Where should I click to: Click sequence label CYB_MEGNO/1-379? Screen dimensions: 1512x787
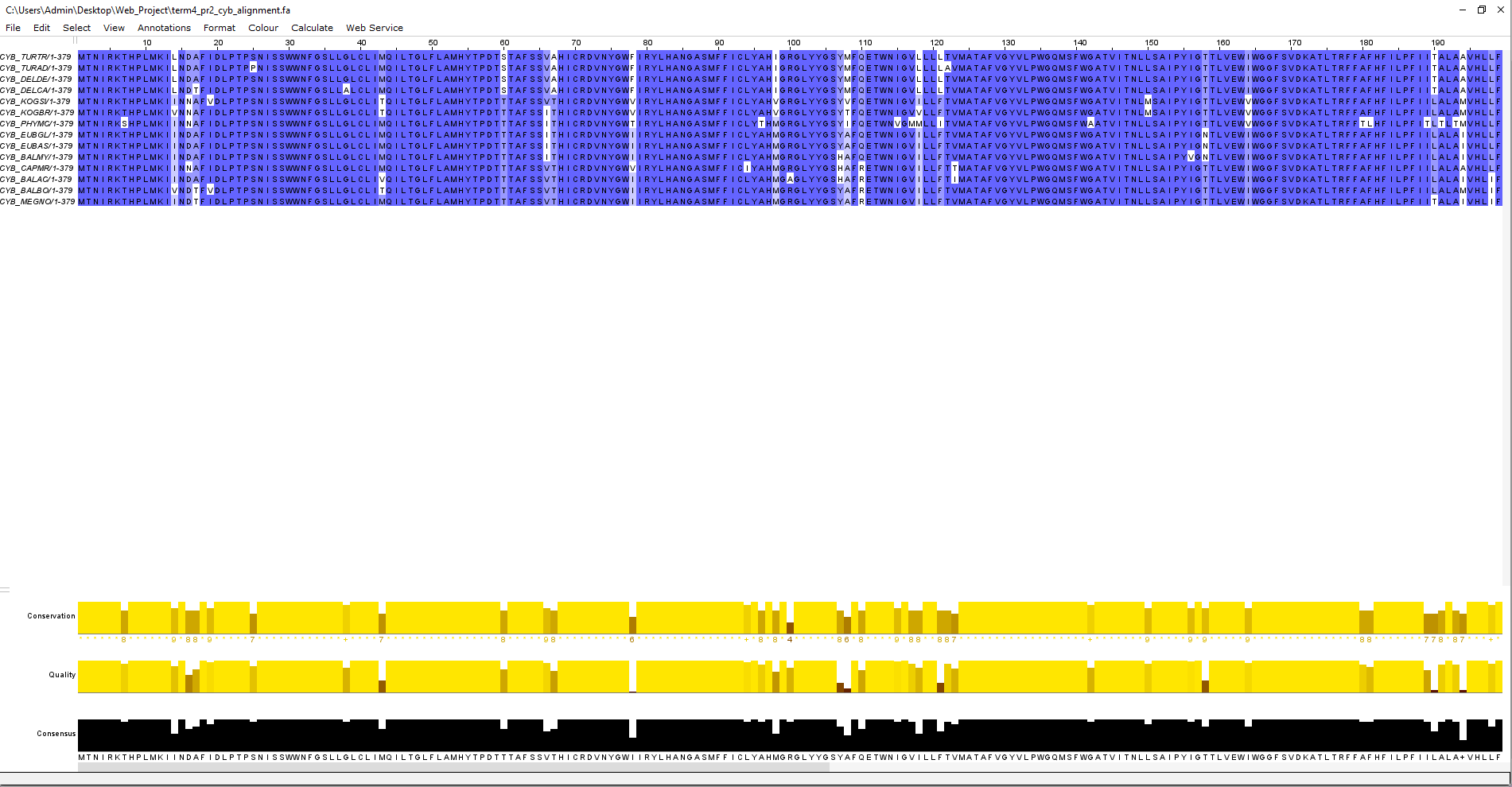coord(37,202)
